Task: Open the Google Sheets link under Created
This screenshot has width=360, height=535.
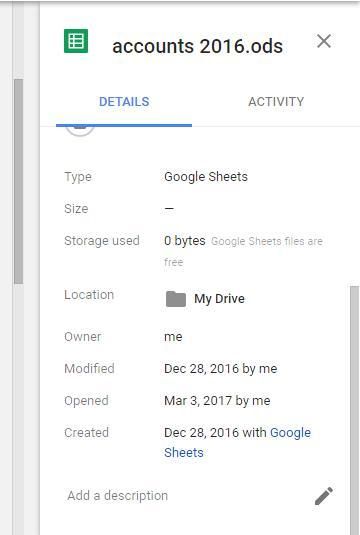Action: pyautogui.click(x=237, y=443)
